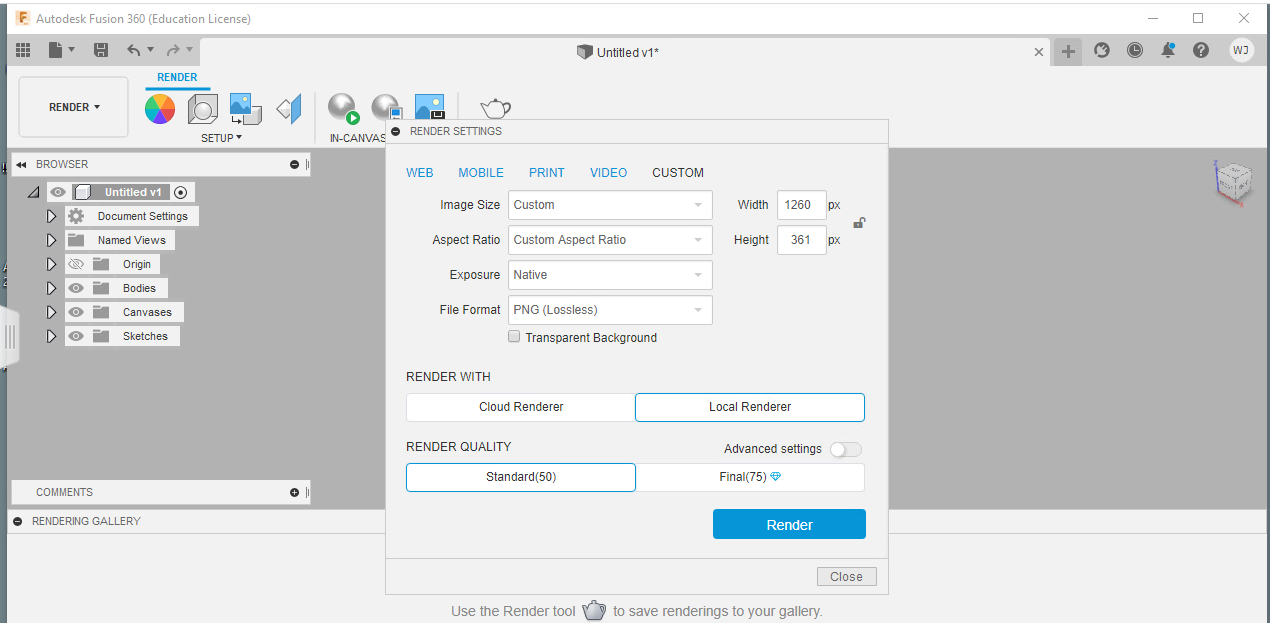
Task: Select the Texture Map Controls icon
Action: tap(289, 108)
